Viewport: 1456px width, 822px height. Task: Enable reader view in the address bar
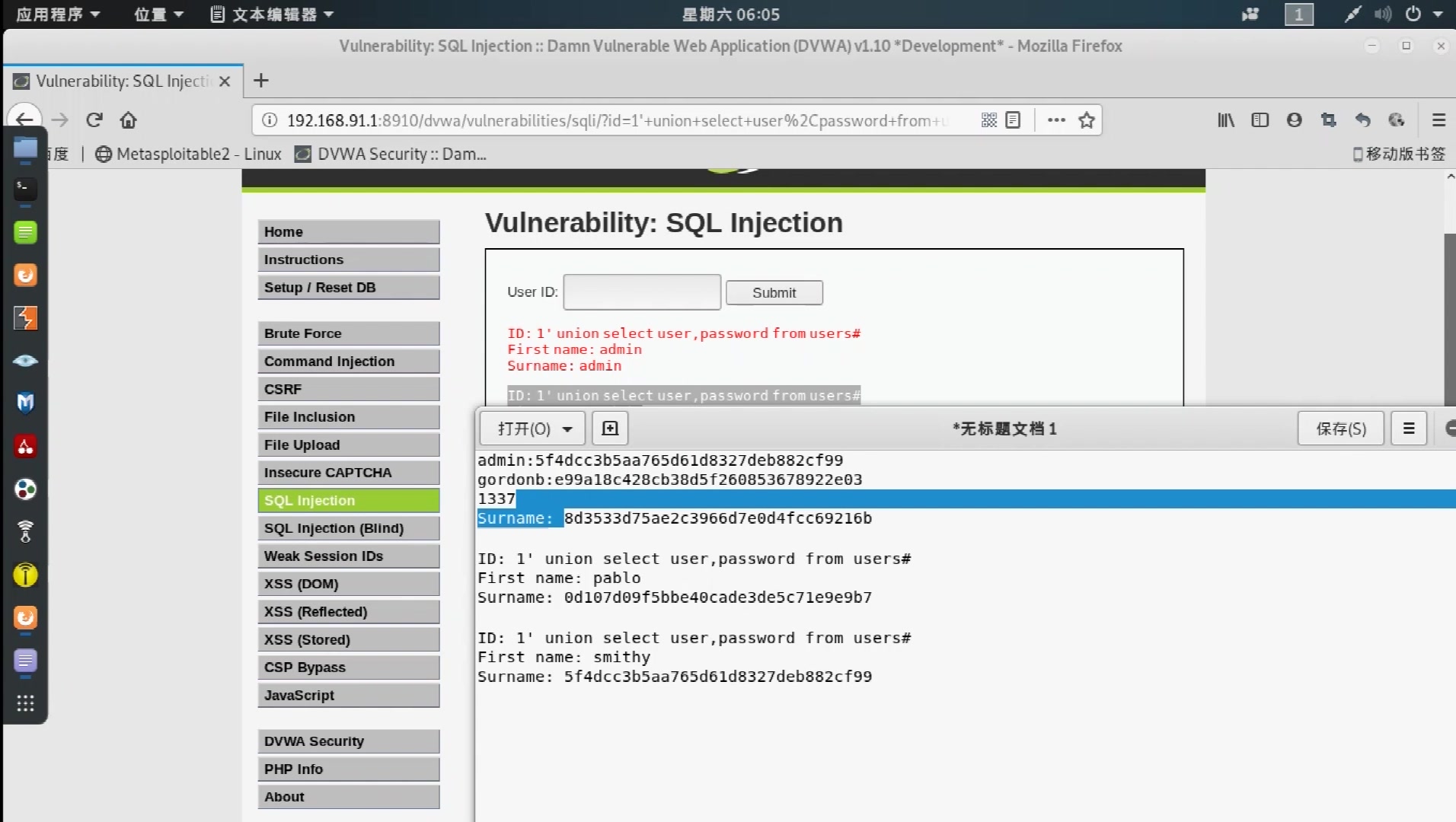(x=1013, y=120)
